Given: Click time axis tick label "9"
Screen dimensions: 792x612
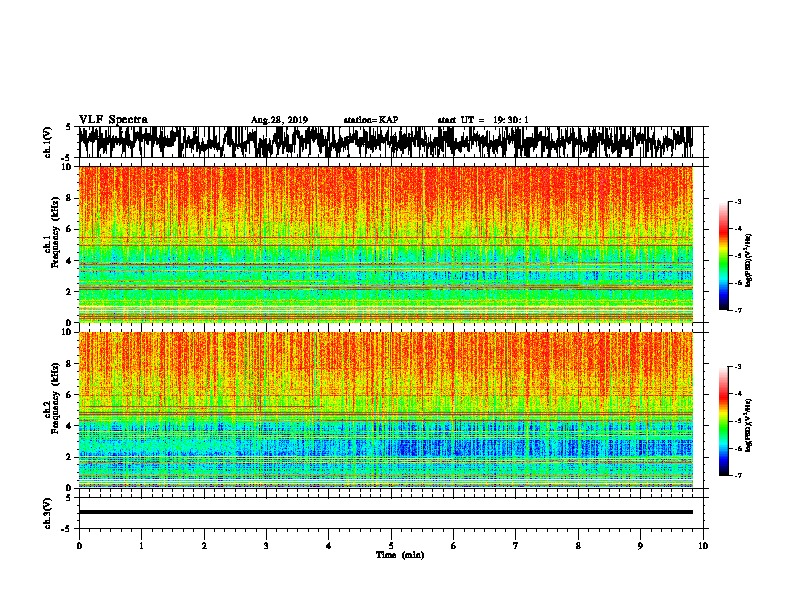Looking at the screenshot, I should [x=640, y=546].
